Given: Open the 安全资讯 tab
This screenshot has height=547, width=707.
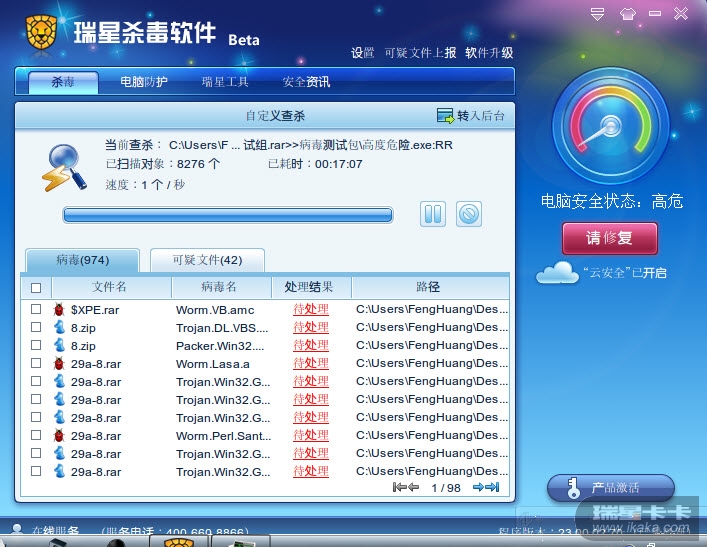Looking at the screenshot, I should tap(306, 82).
